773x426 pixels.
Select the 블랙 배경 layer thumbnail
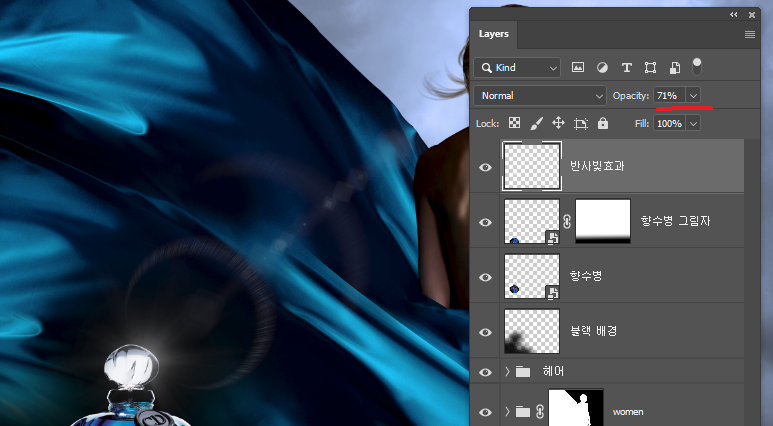pyautogui.click(x=531, y=331)
